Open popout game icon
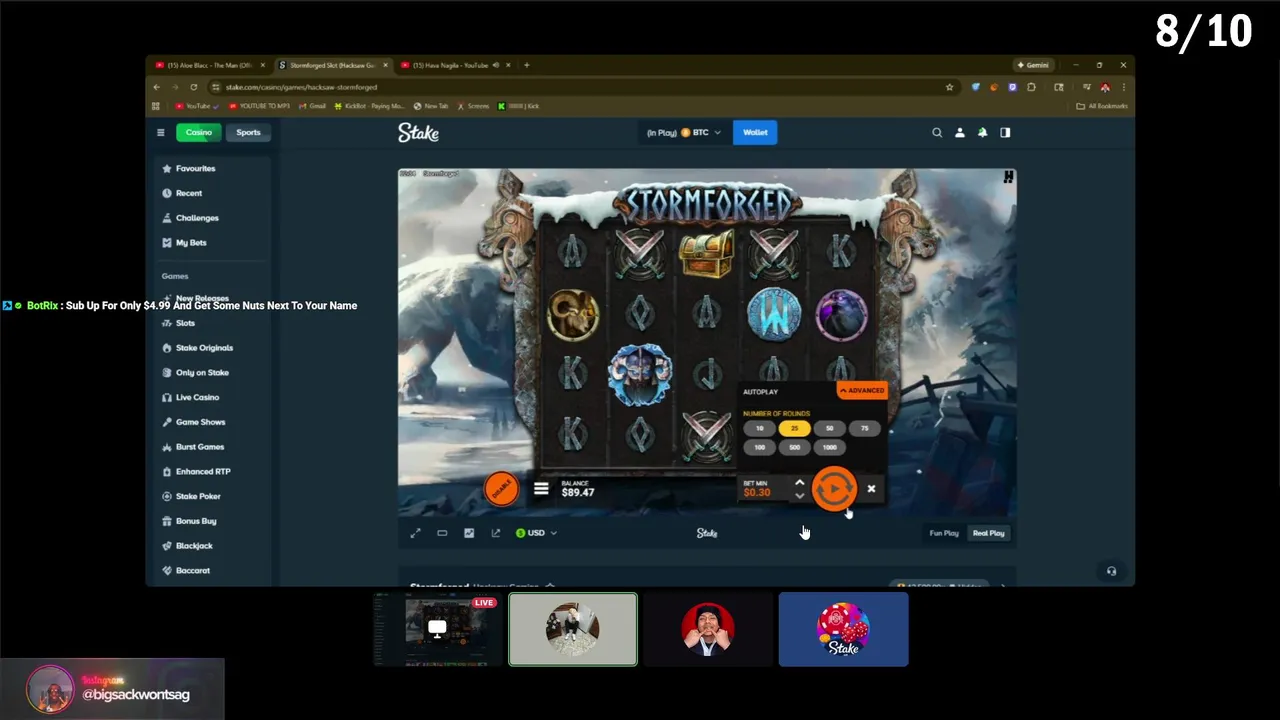Screen dimensions: 1280x720 (x=495, y=533)
